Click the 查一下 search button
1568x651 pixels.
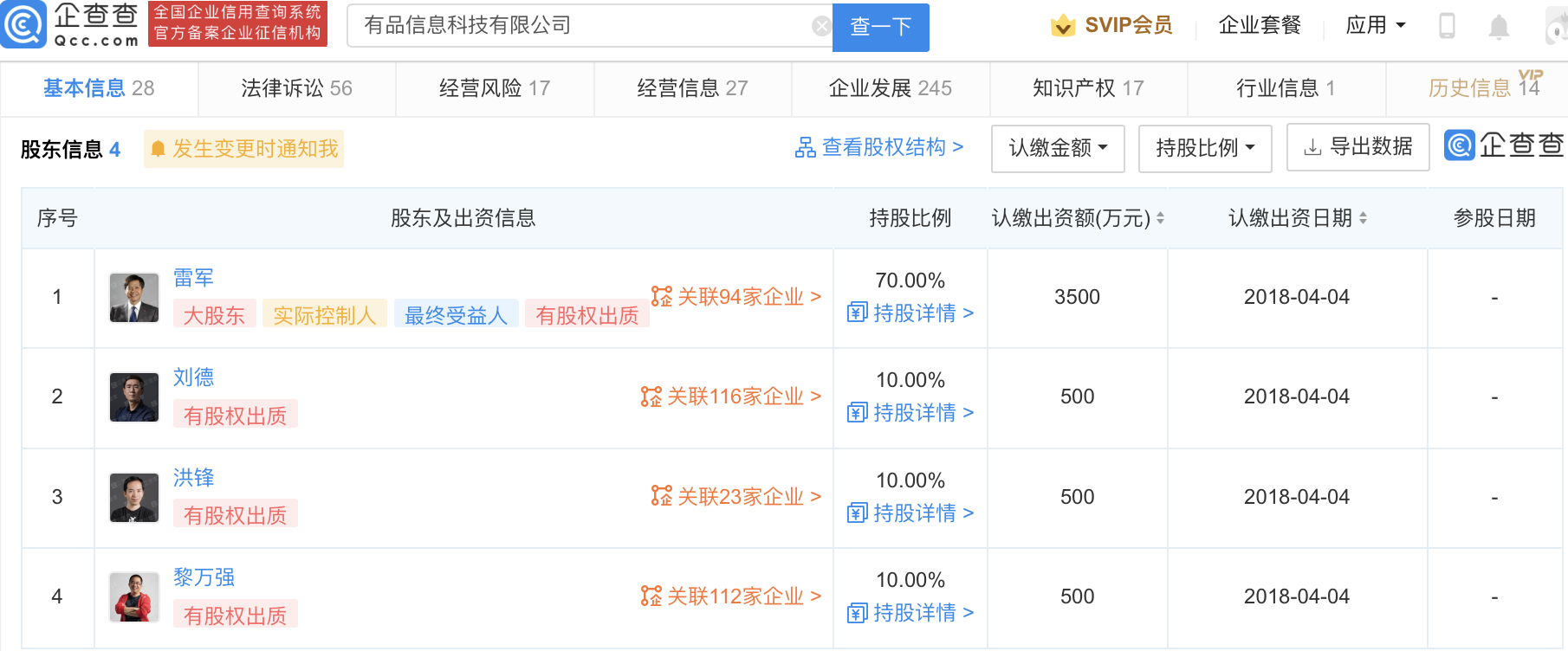pyautogui.click(x=881, y=27)
